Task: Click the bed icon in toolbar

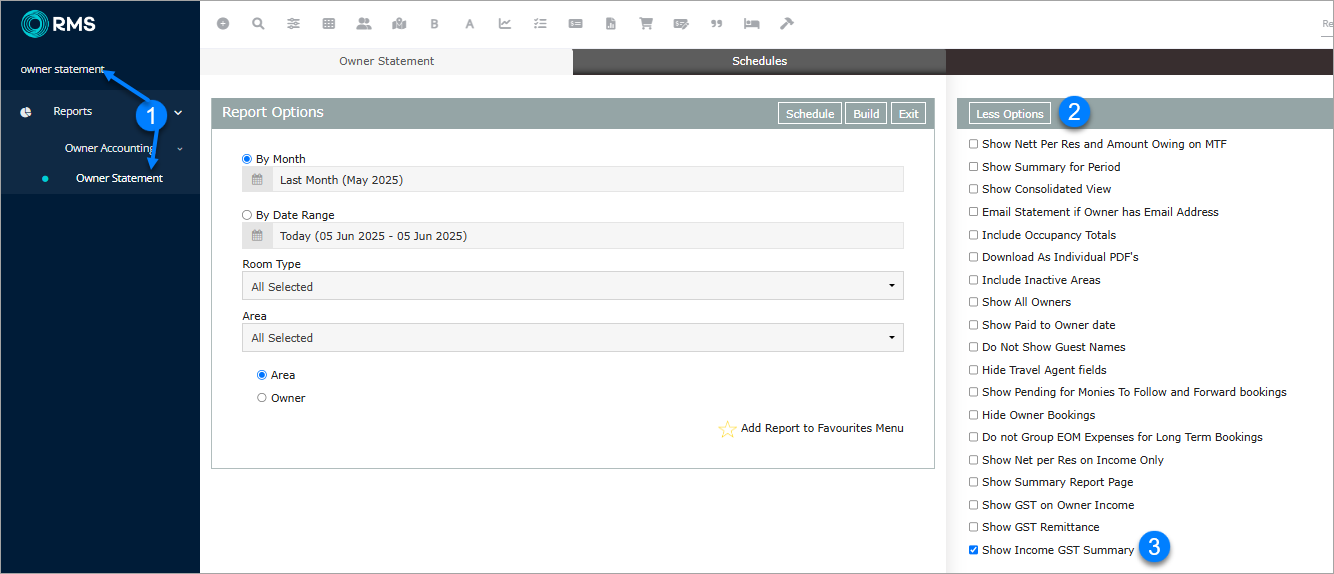Action: pos(752,24)
